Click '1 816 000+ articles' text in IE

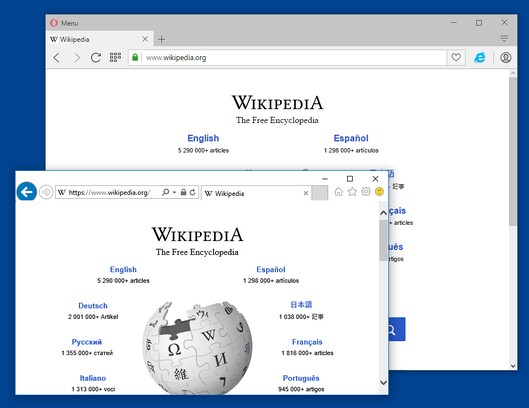pos(307,353)
